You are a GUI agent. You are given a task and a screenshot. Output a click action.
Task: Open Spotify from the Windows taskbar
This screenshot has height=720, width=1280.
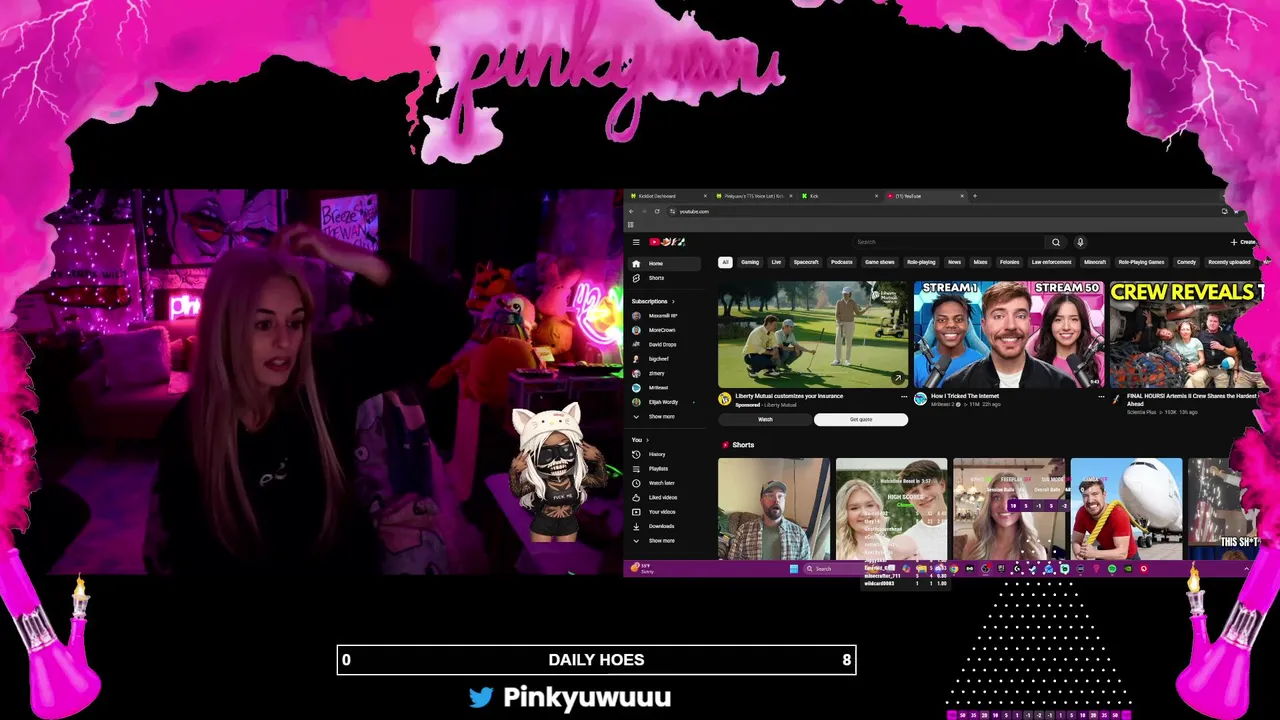pos(1112,569)
